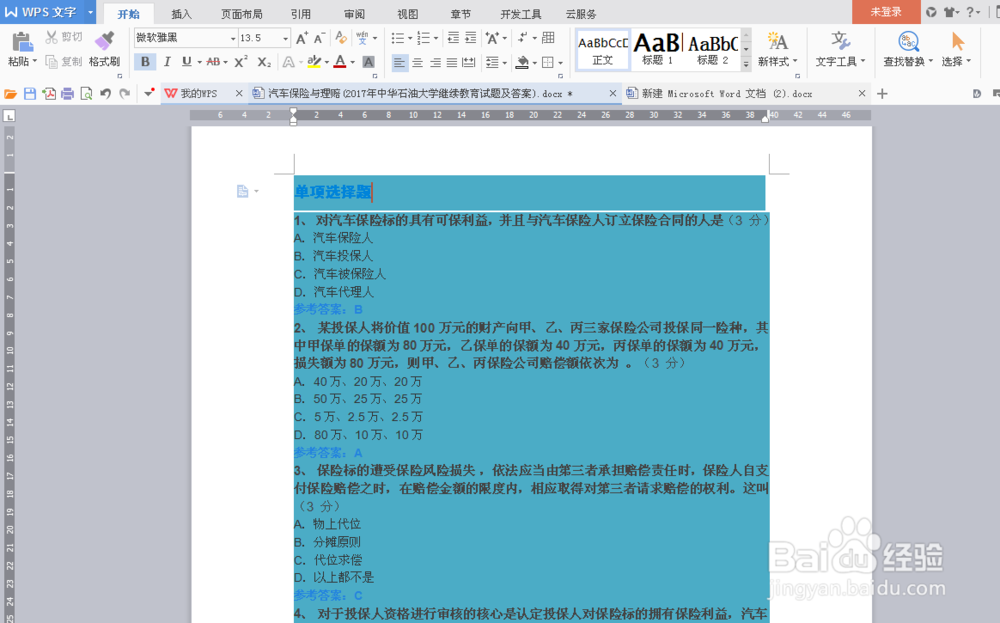Apply superscript formatting
Viewport: 1000px width, 623px height.
239,61
